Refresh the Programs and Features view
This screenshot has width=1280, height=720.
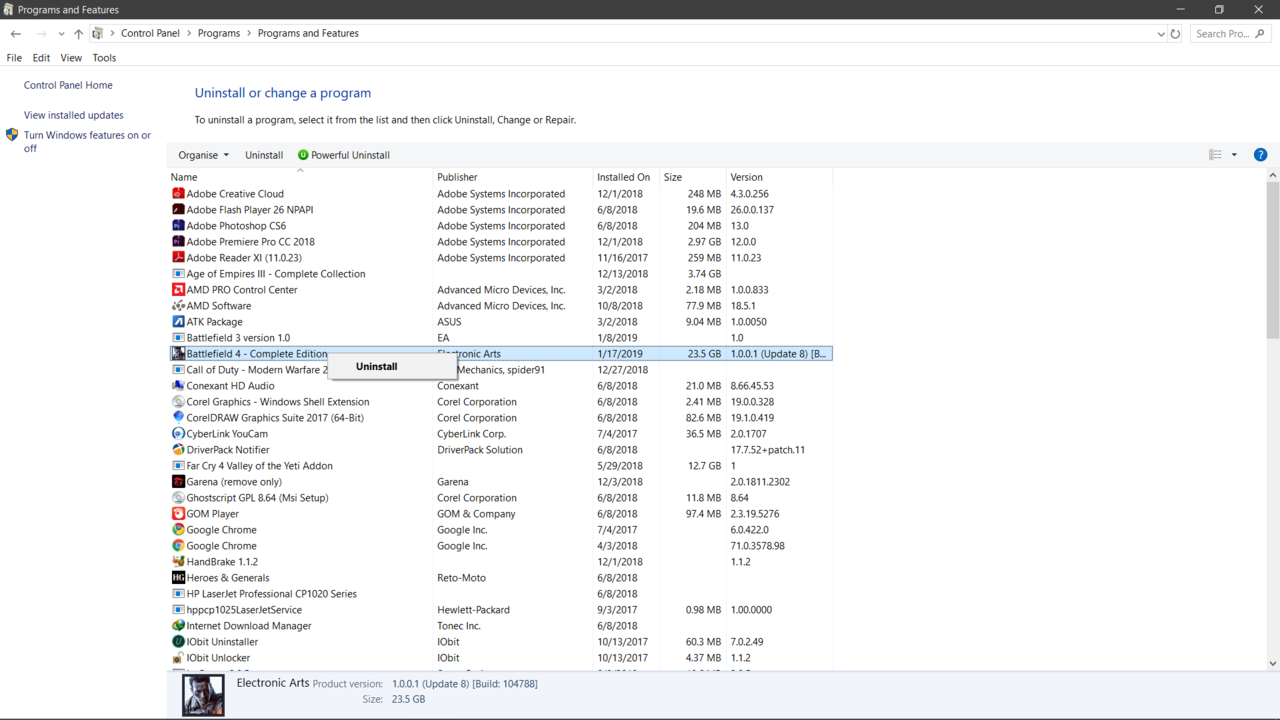[x=1175, y=34]
